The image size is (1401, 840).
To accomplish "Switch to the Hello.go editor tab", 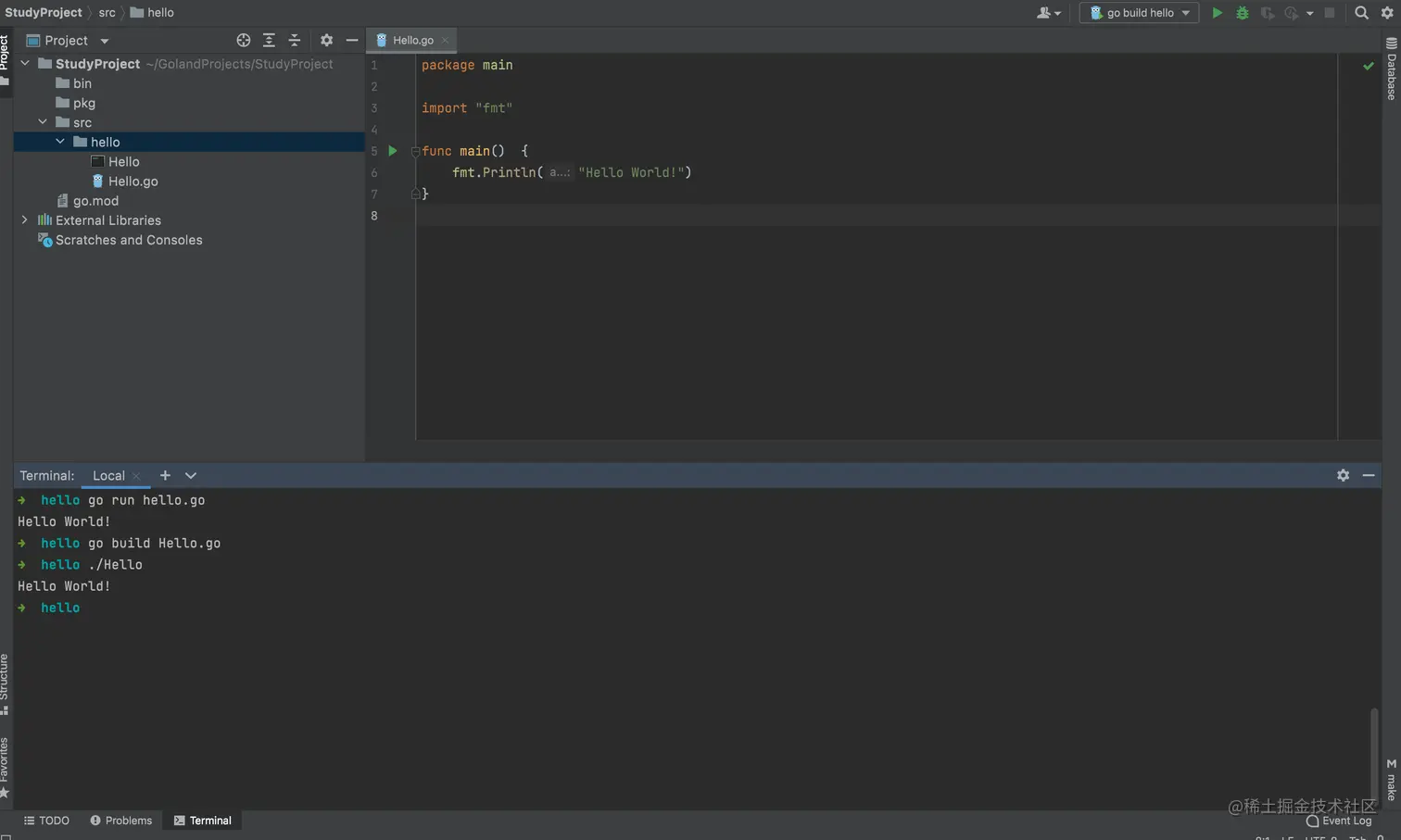I will pyautogui.click(x=412, y=41).
